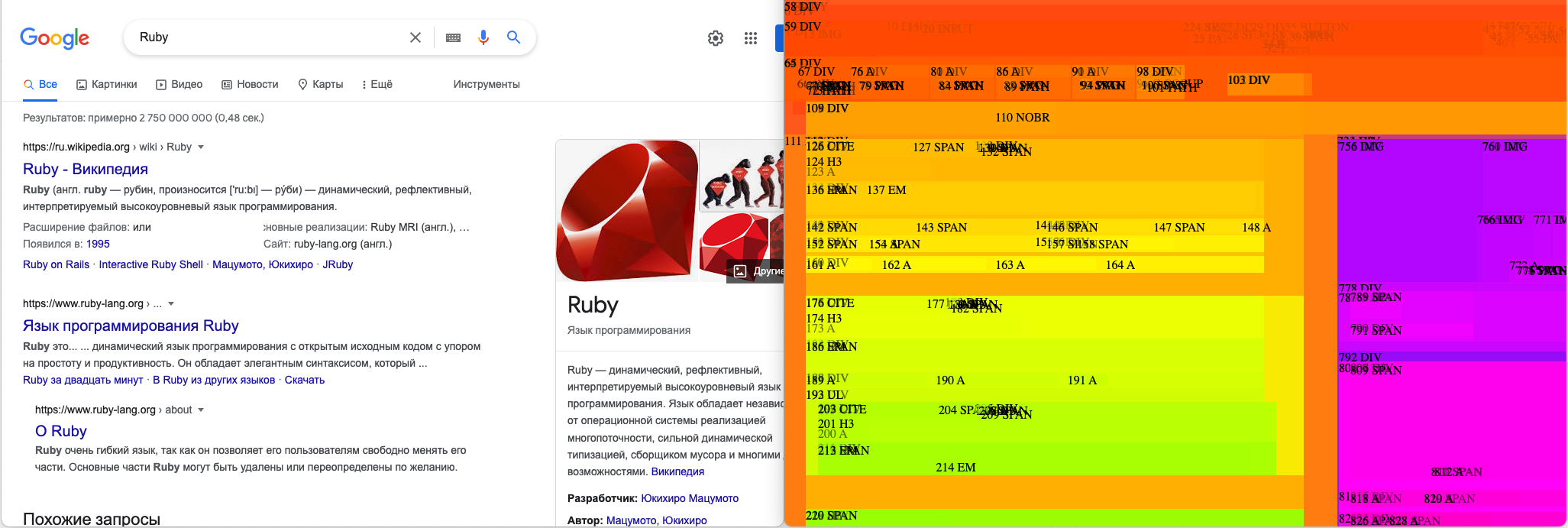Open Инструменты search tools
The image size is (1568, 528).
click(x=487, y=84)
